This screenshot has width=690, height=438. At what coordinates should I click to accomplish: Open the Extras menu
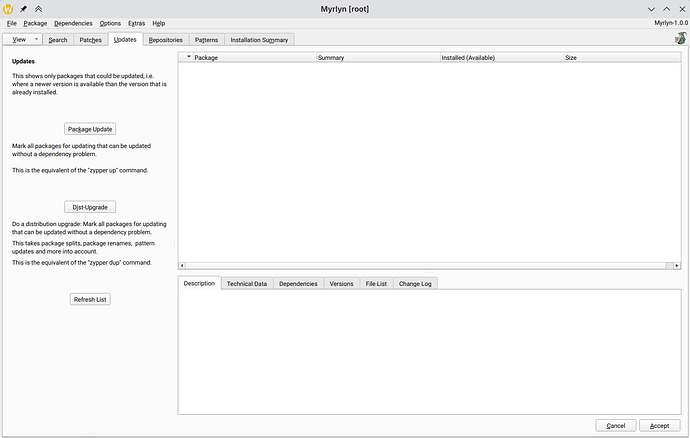(136, 23)
